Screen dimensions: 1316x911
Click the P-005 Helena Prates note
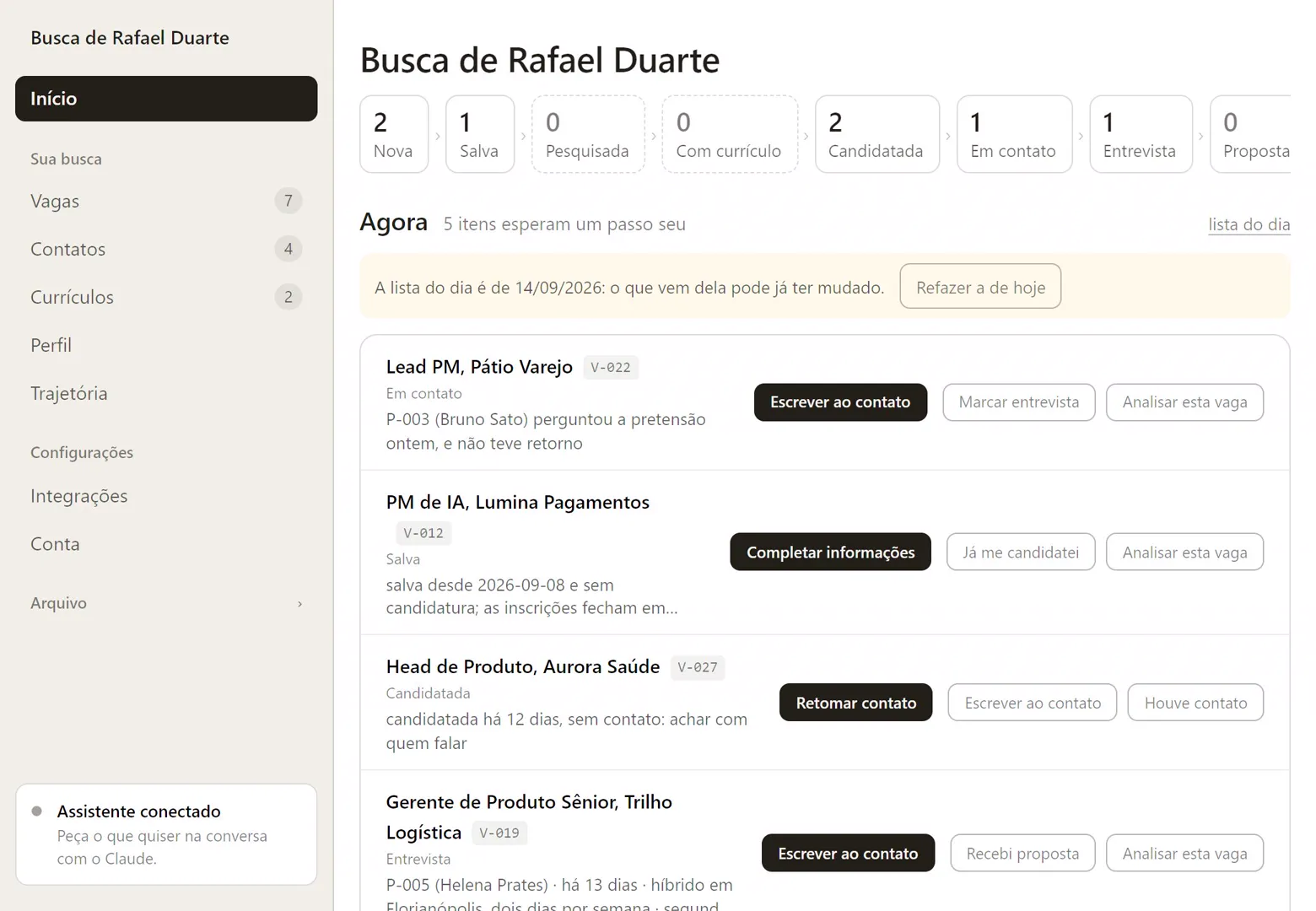(x=559, y=896)
